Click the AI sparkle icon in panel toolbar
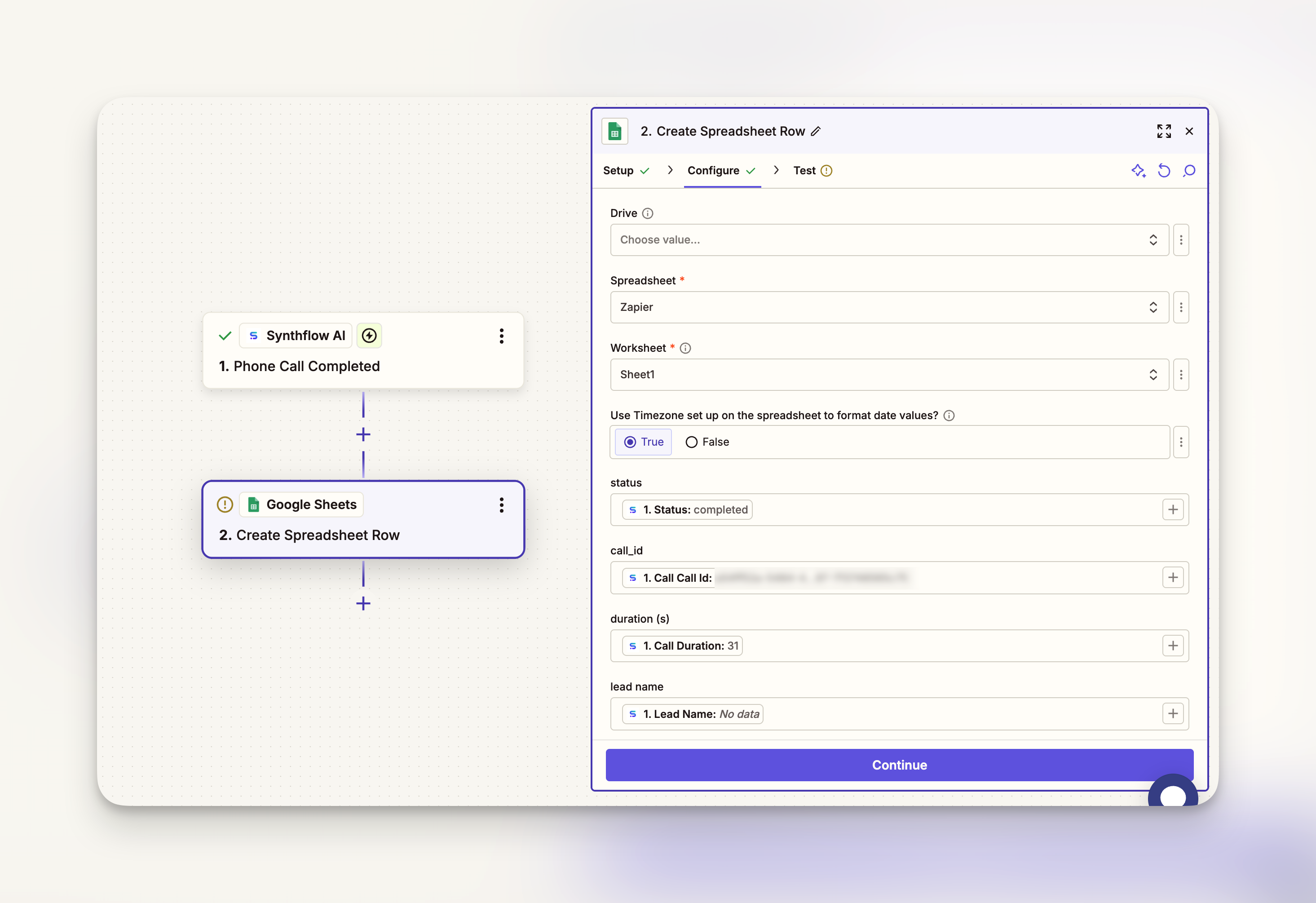This screenshot has height=903, width=1316. (x=1138, y=171)
